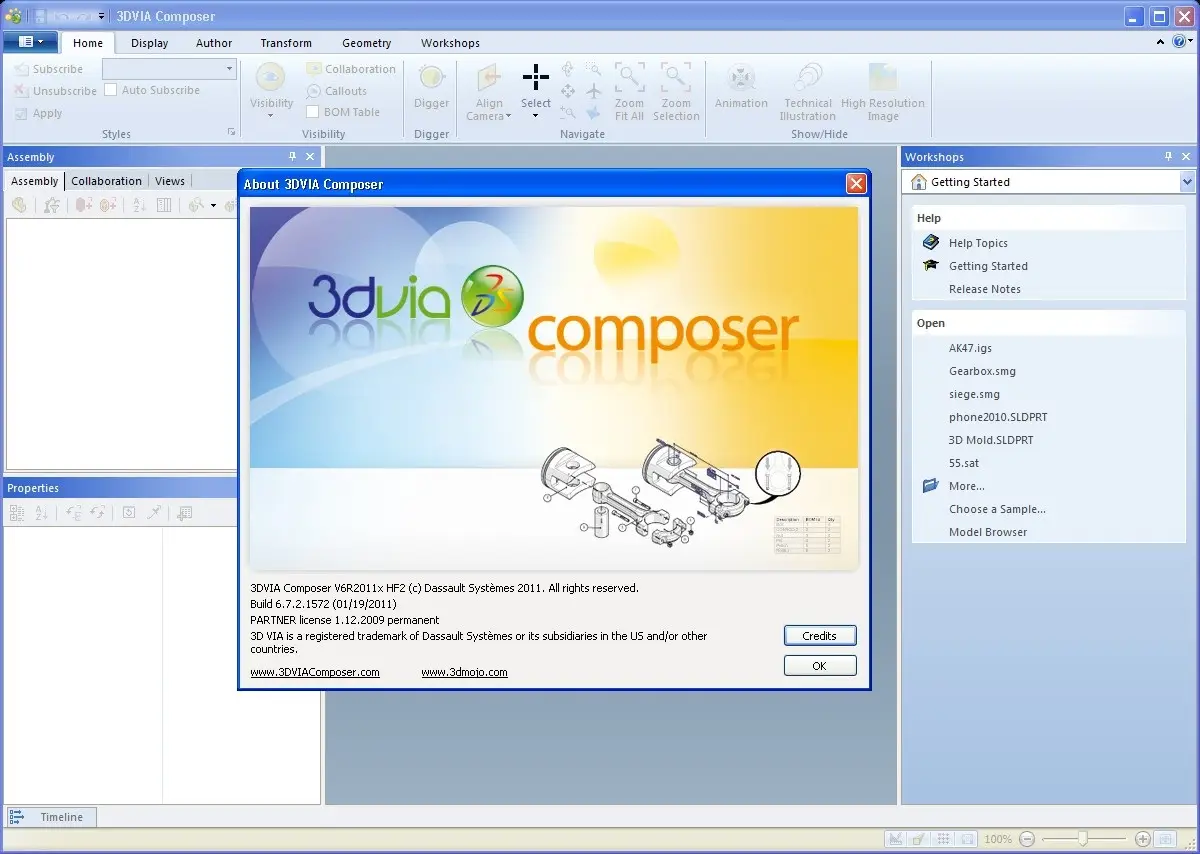This screenshot has width=1200, height=854.
Task: Click the Digger tool icon
Action: click(x=432, y=77)
